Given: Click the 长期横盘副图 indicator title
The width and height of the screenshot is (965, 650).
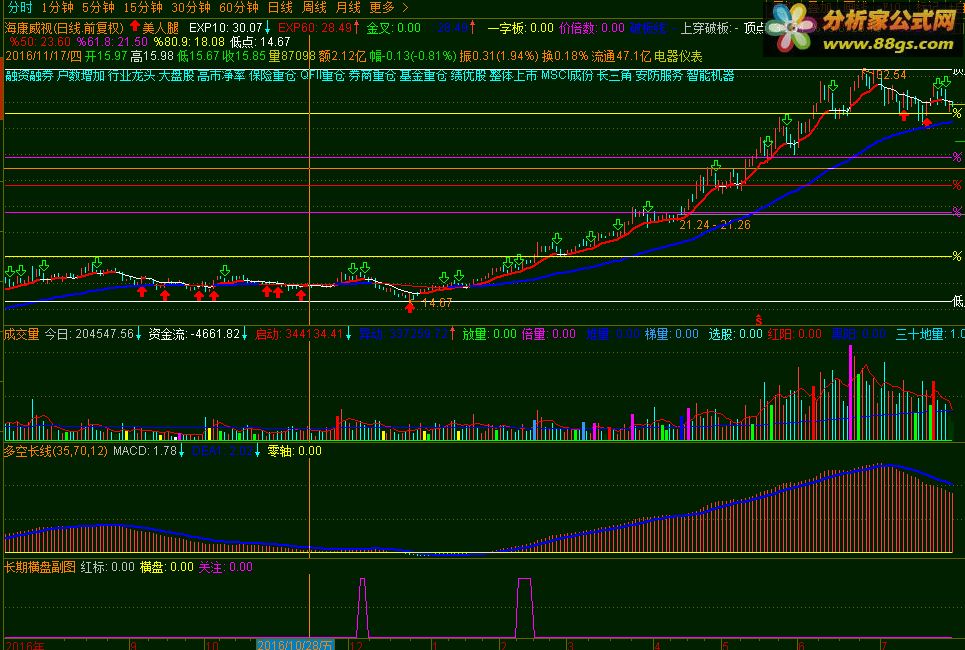Looking at the screenshot, I should 40,567.
